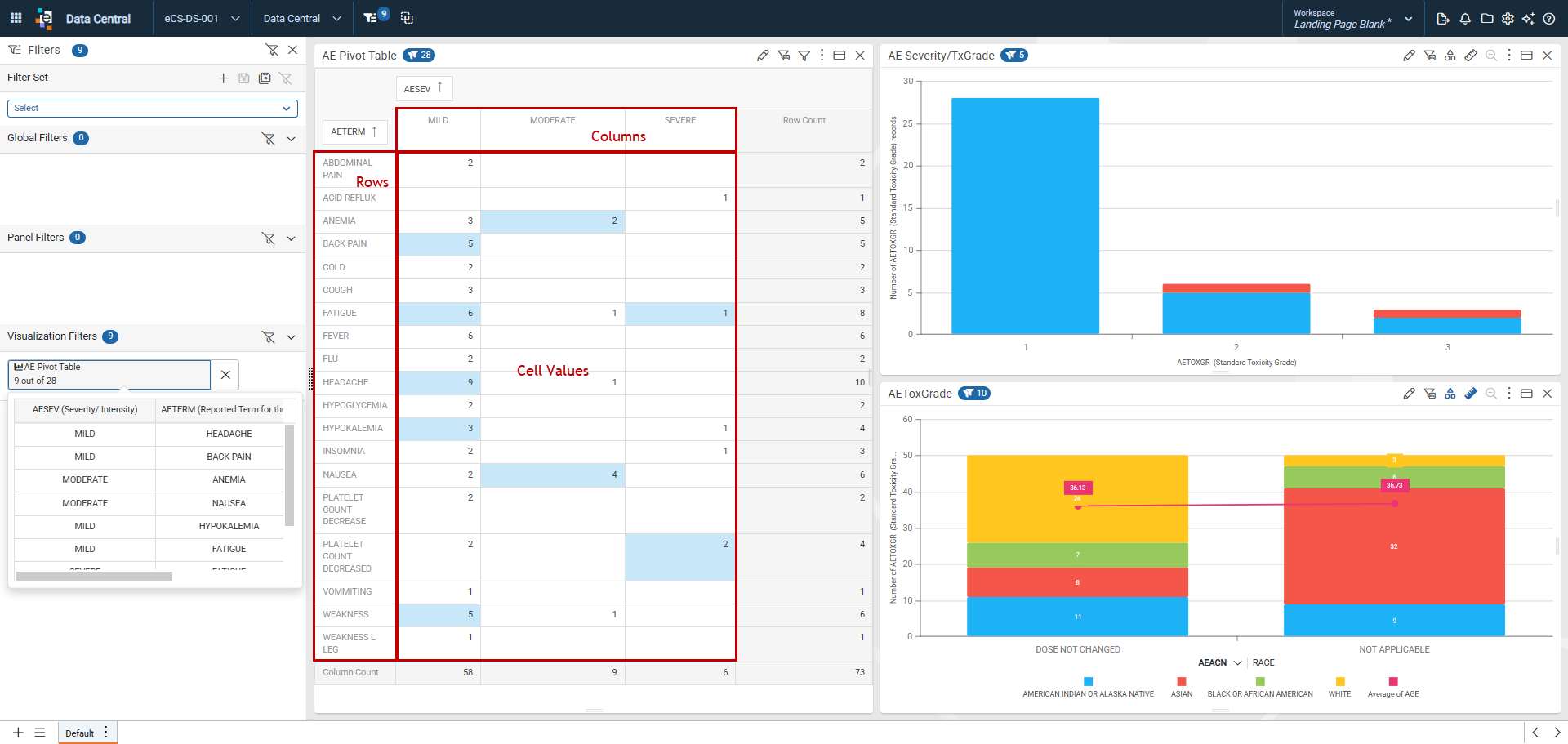Open notifications bell
Viewport: 1568px width, 744px height.
tap(1465, 18)
